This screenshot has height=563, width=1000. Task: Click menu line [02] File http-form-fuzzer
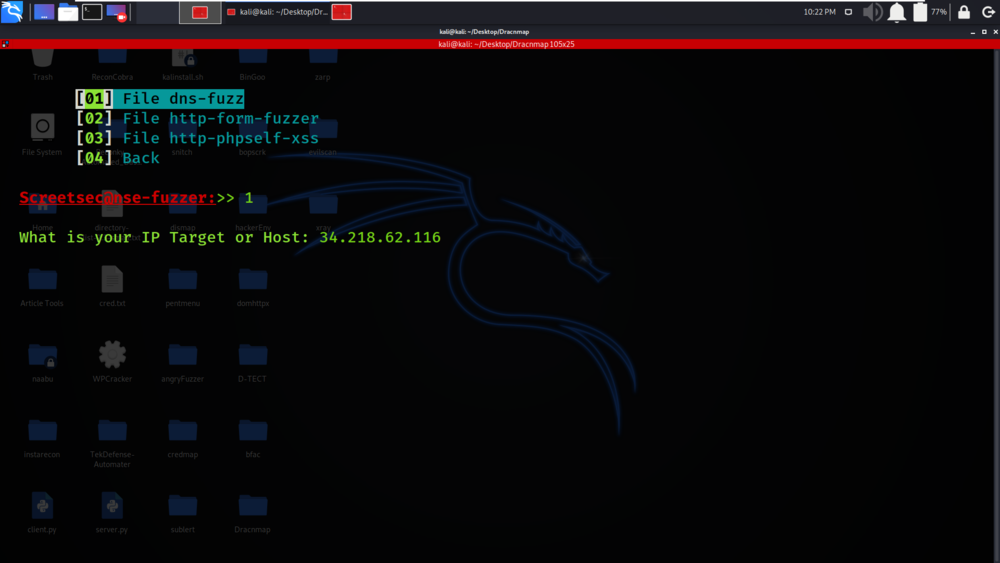pos(198,119)
